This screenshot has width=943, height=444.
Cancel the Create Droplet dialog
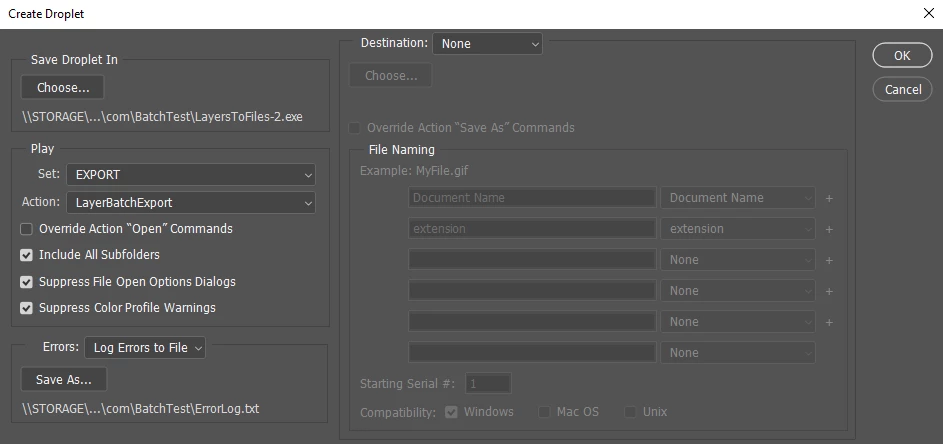(902, 89)
